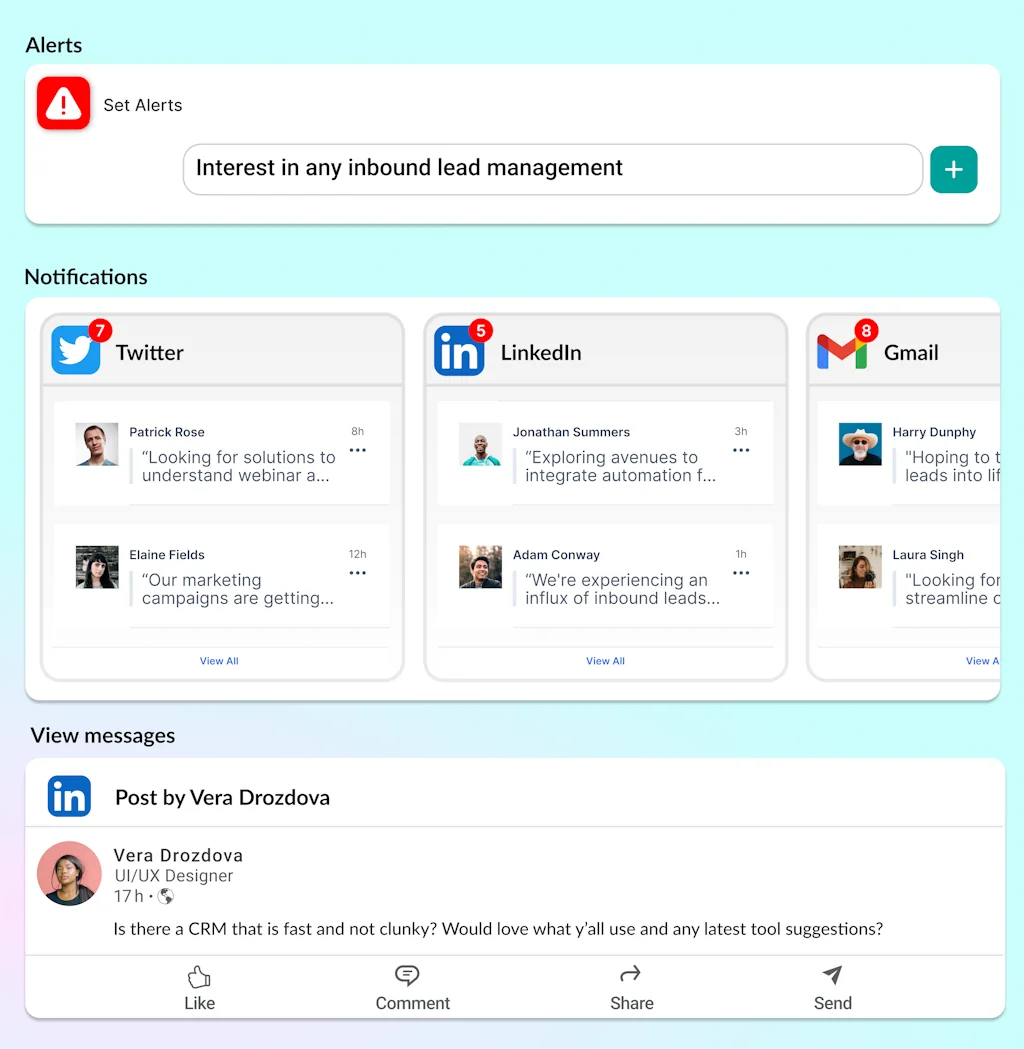The width and height of the screenshot is (1024, 1049).
Task: Click the globe visibility icon on Vera's post
Action: coord(165,896)
